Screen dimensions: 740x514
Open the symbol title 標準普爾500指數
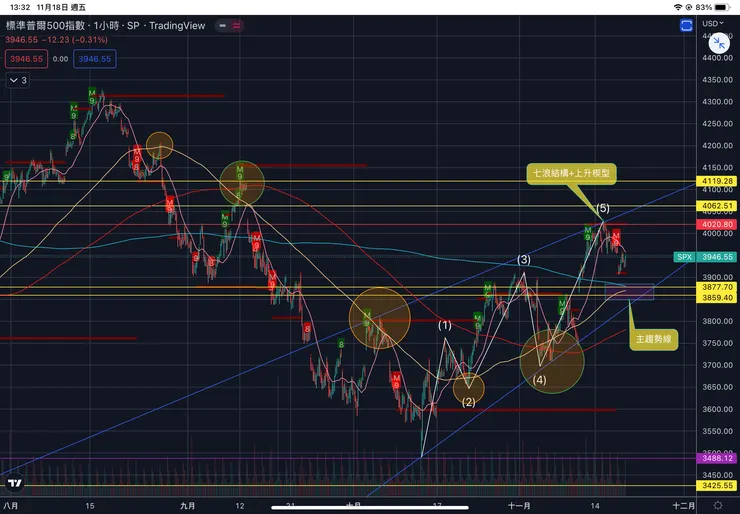click(x=45, y=25)
